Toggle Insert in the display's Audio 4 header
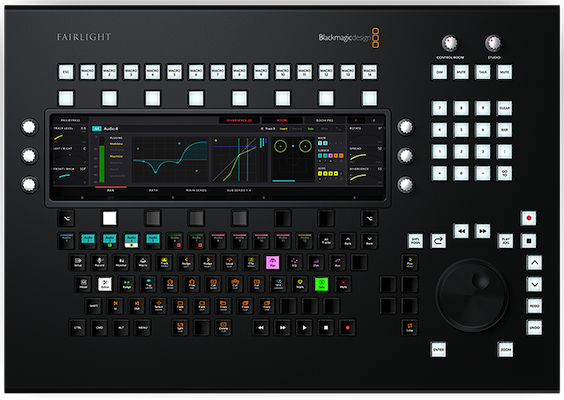Screen dimensions: 564x400 (x=283, y=128)
